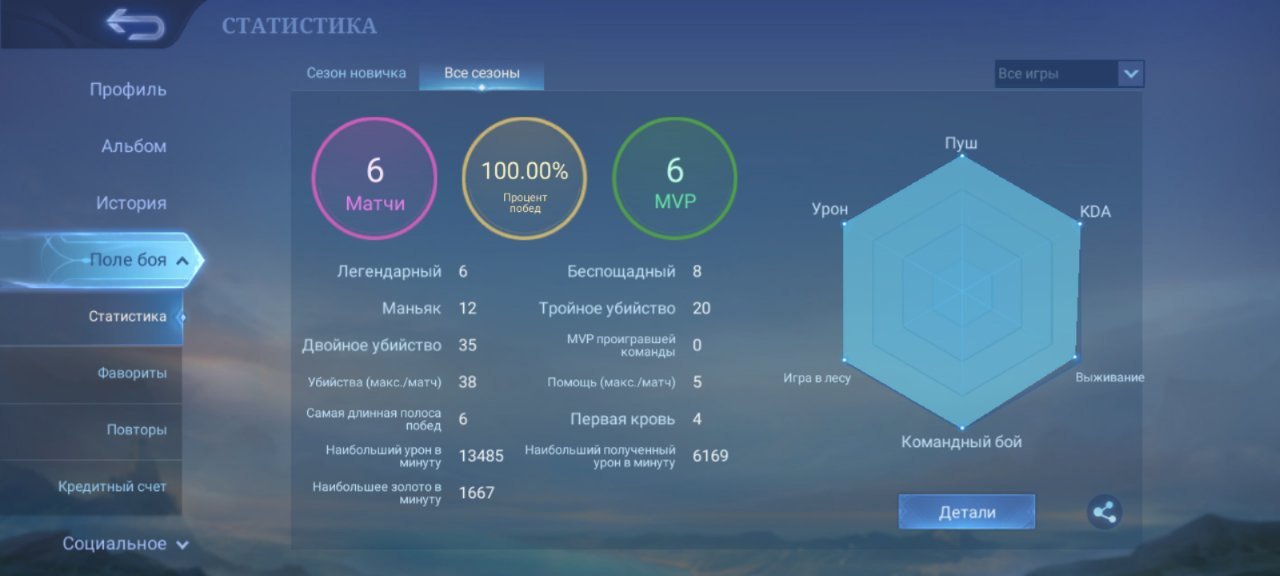Image resolution: width=1280 pixels, height=576 pixels.
Task: Go to the История section
Action: pyautogui.click(x=131, y=204)
